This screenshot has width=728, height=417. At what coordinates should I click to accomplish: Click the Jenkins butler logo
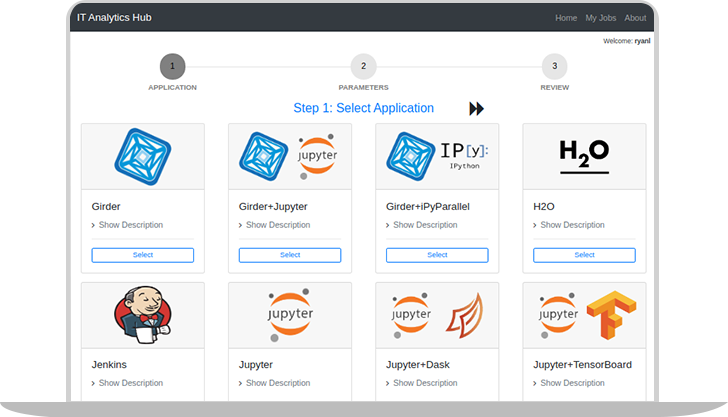143,315
